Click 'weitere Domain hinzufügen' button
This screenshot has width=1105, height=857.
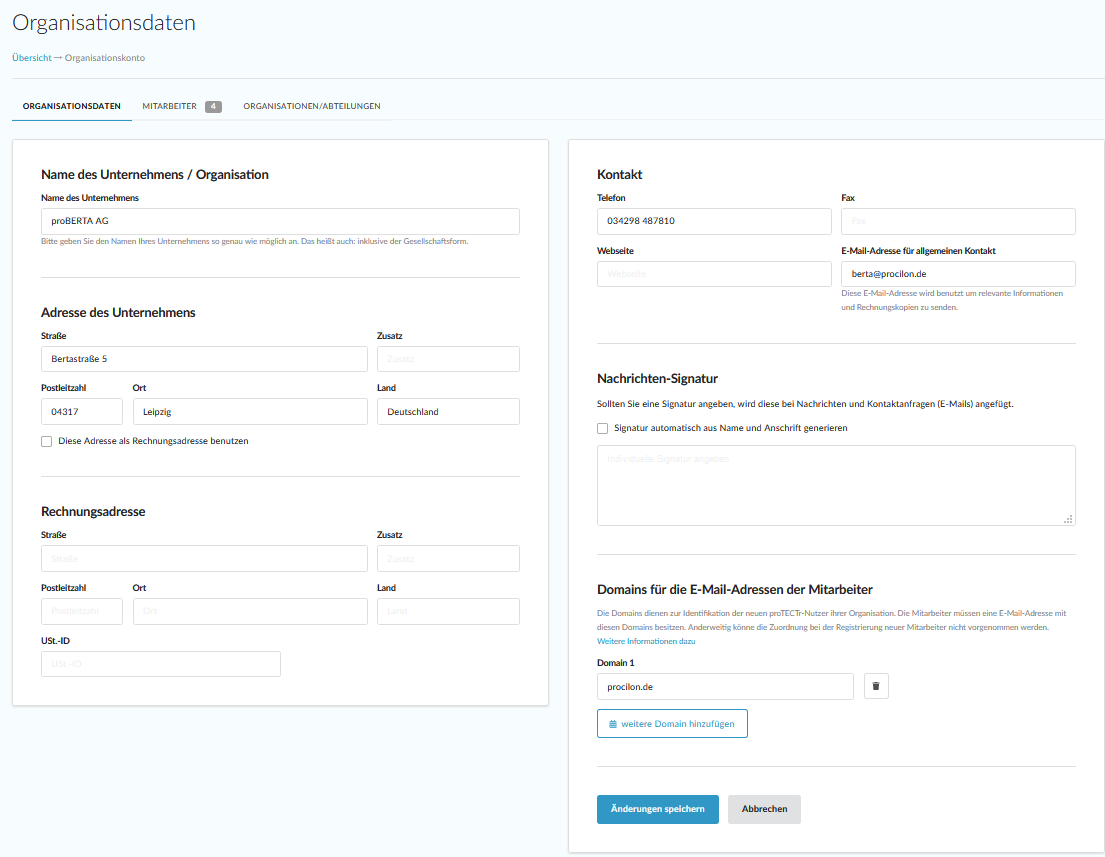pos(672,723)
